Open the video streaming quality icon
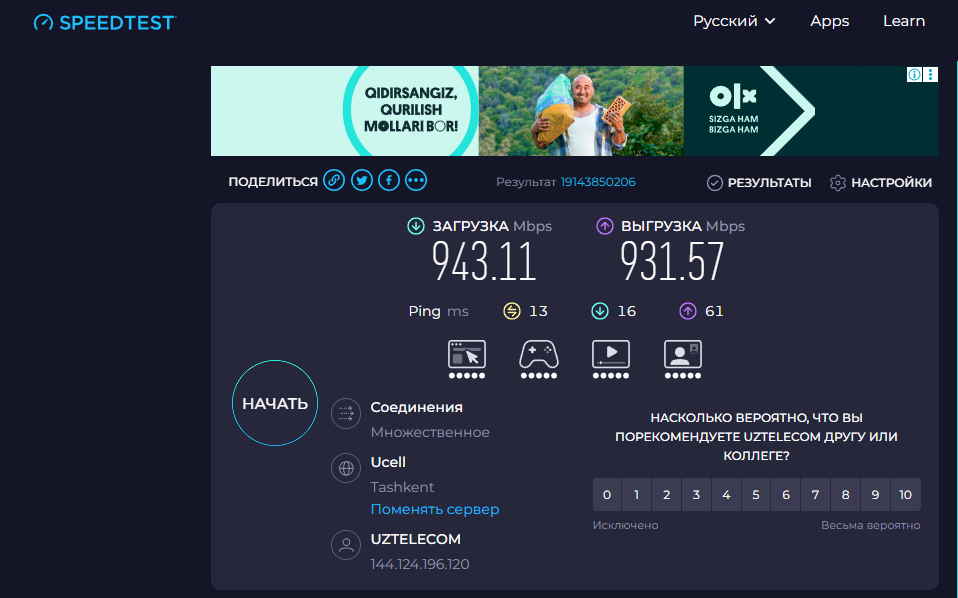Viewport: 958px width, 598px height. point(611,359)
